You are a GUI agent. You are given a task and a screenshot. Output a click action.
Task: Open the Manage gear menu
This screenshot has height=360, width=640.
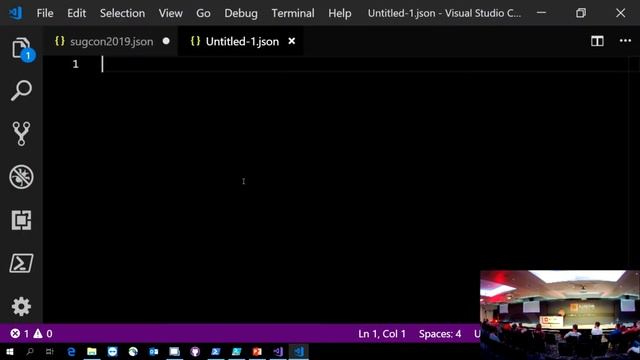coord(21,306)
